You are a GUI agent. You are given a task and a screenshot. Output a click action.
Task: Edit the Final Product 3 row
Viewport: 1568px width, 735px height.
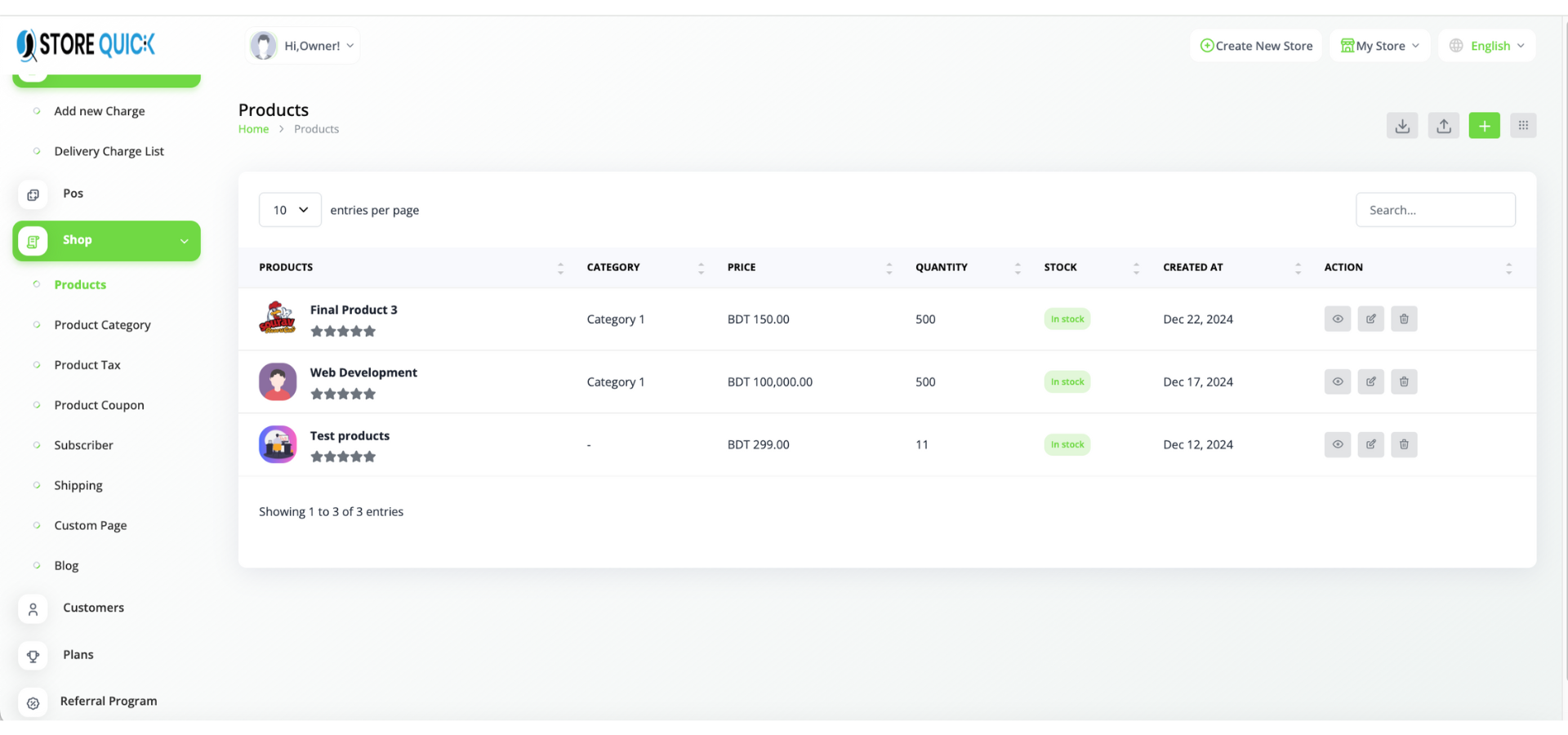(x=1370, y=319)
